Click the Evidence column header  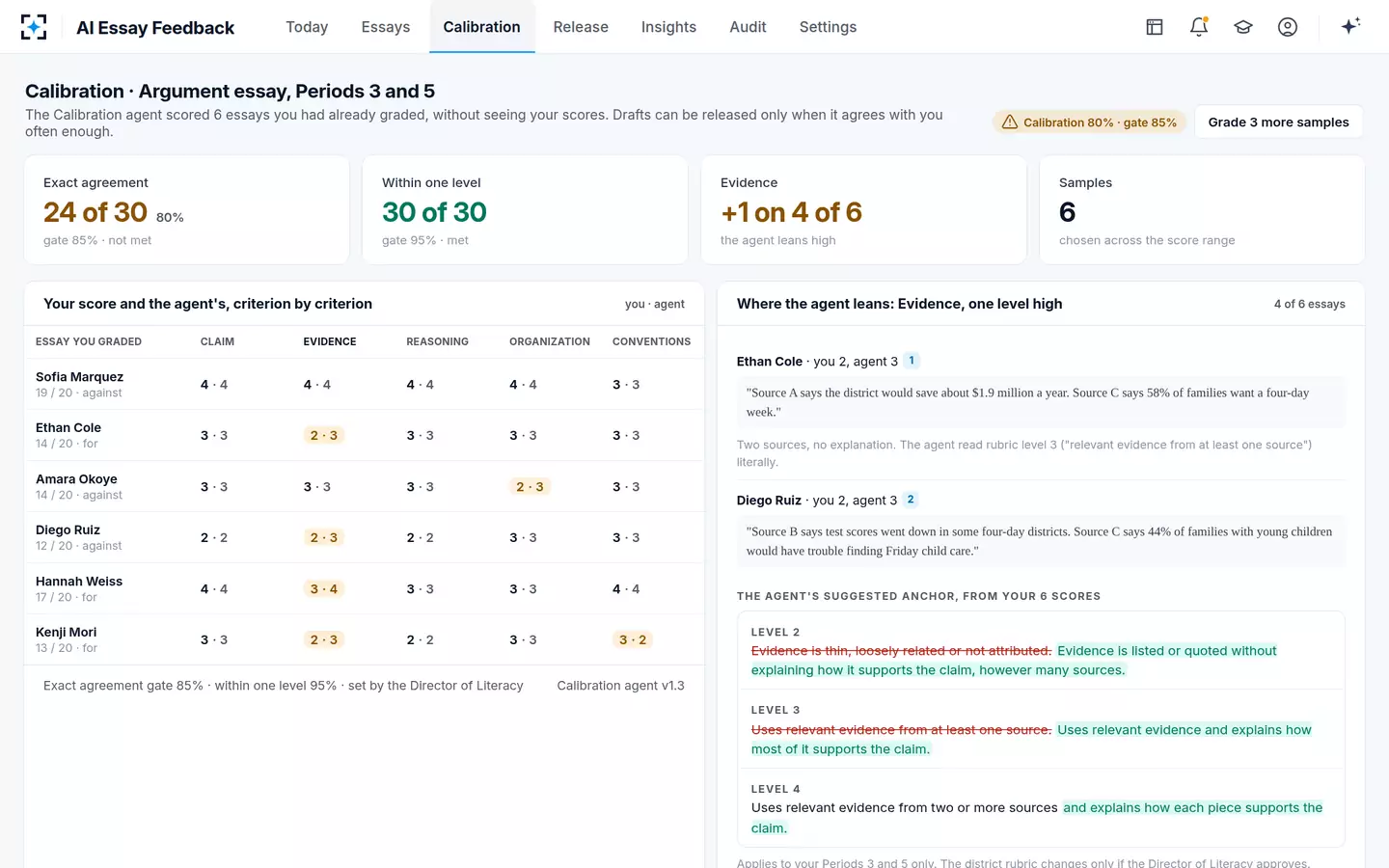pyautogui.click(x=330, y=341)
